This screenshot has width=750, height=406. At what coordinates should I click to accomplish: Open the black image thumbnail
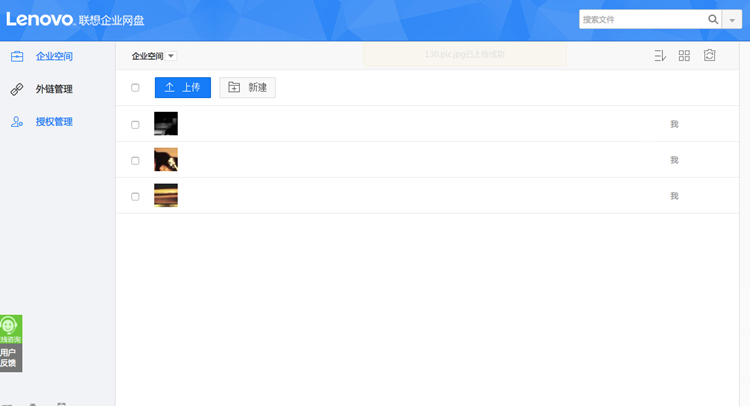tap(166, 123)
